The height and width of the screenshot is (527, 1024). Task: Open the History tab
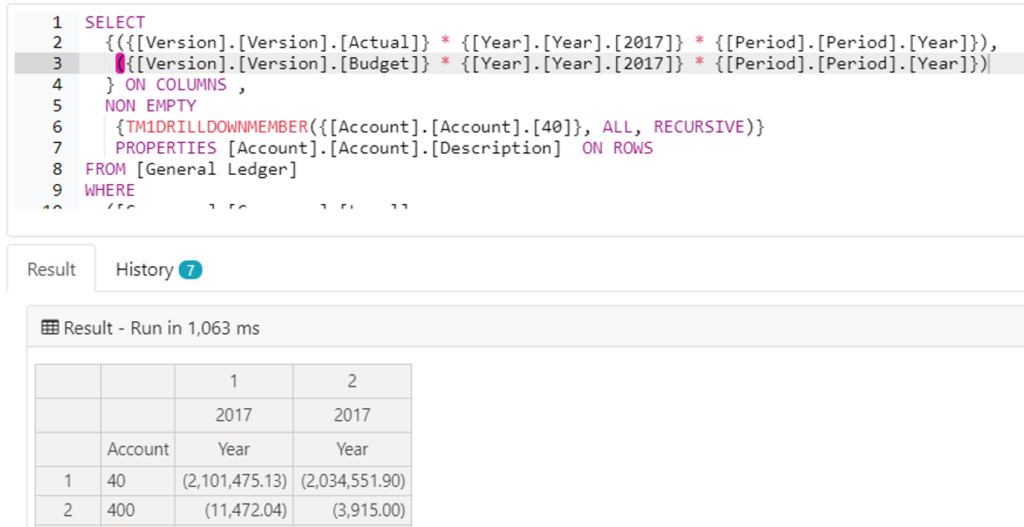[x=144, y=269]
